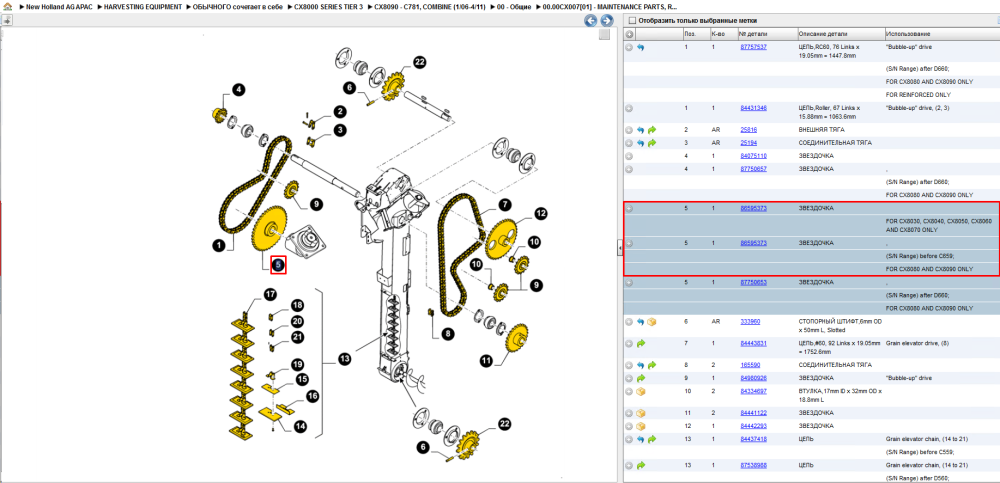Click blue return arrow in row 25194
This screenshot has width=1000, height=483.
coord(641,143)
